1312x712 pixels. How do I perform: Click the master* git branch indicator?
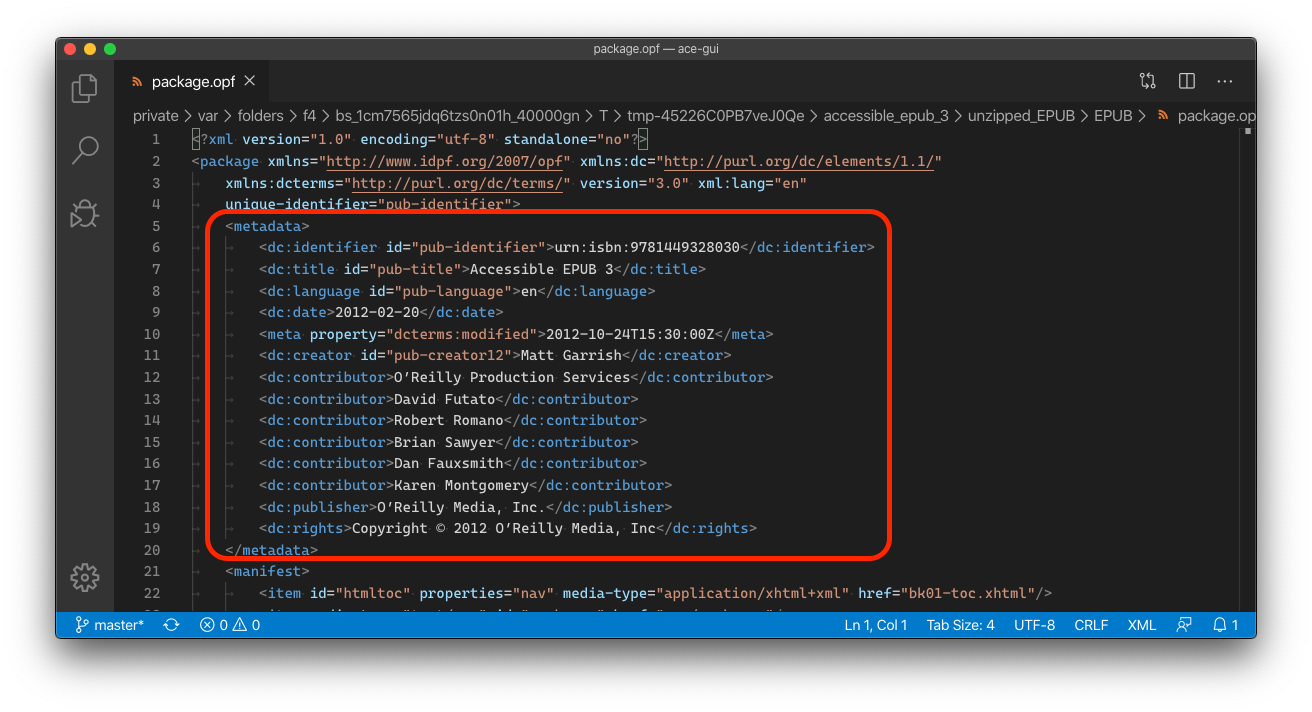(x=109, y=625)
